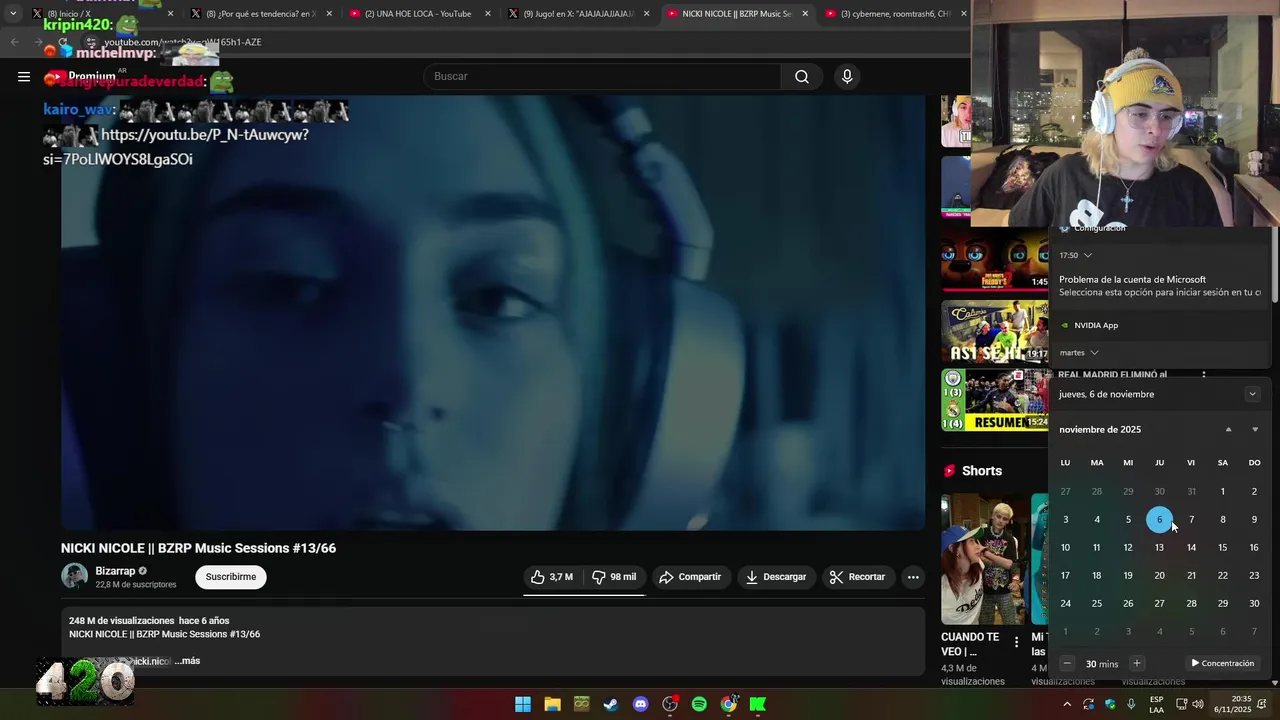Select November 30 in the calendar
The image size is (1280, 720).
point(1254,603)
